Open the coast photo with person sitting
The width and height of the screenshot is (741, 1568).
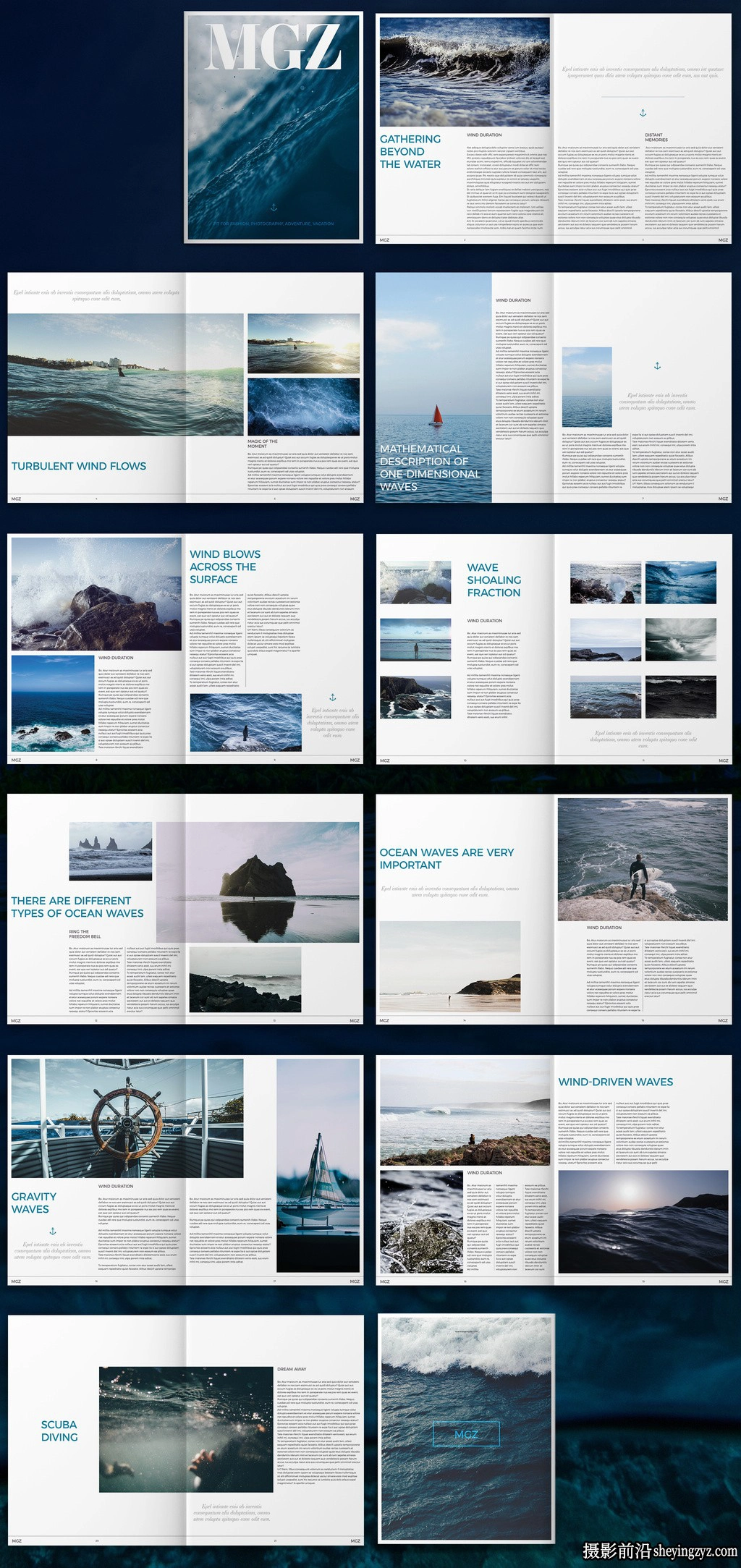tap(465, 1112)
